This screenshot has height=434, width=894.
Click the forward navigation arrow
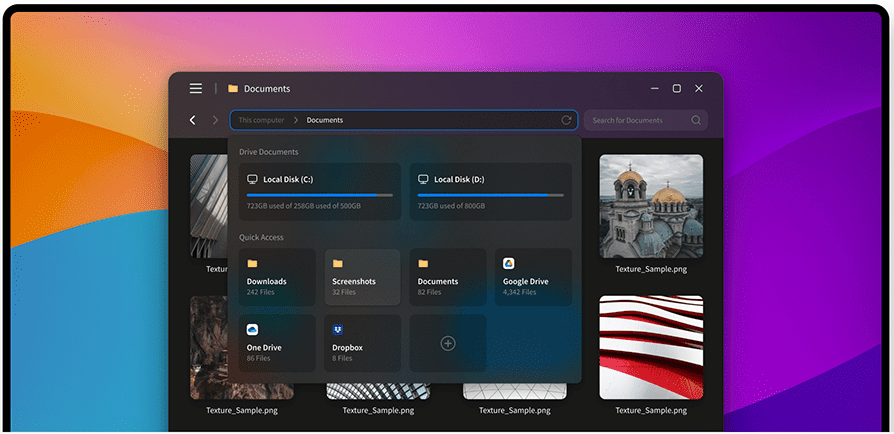[215, 120]
